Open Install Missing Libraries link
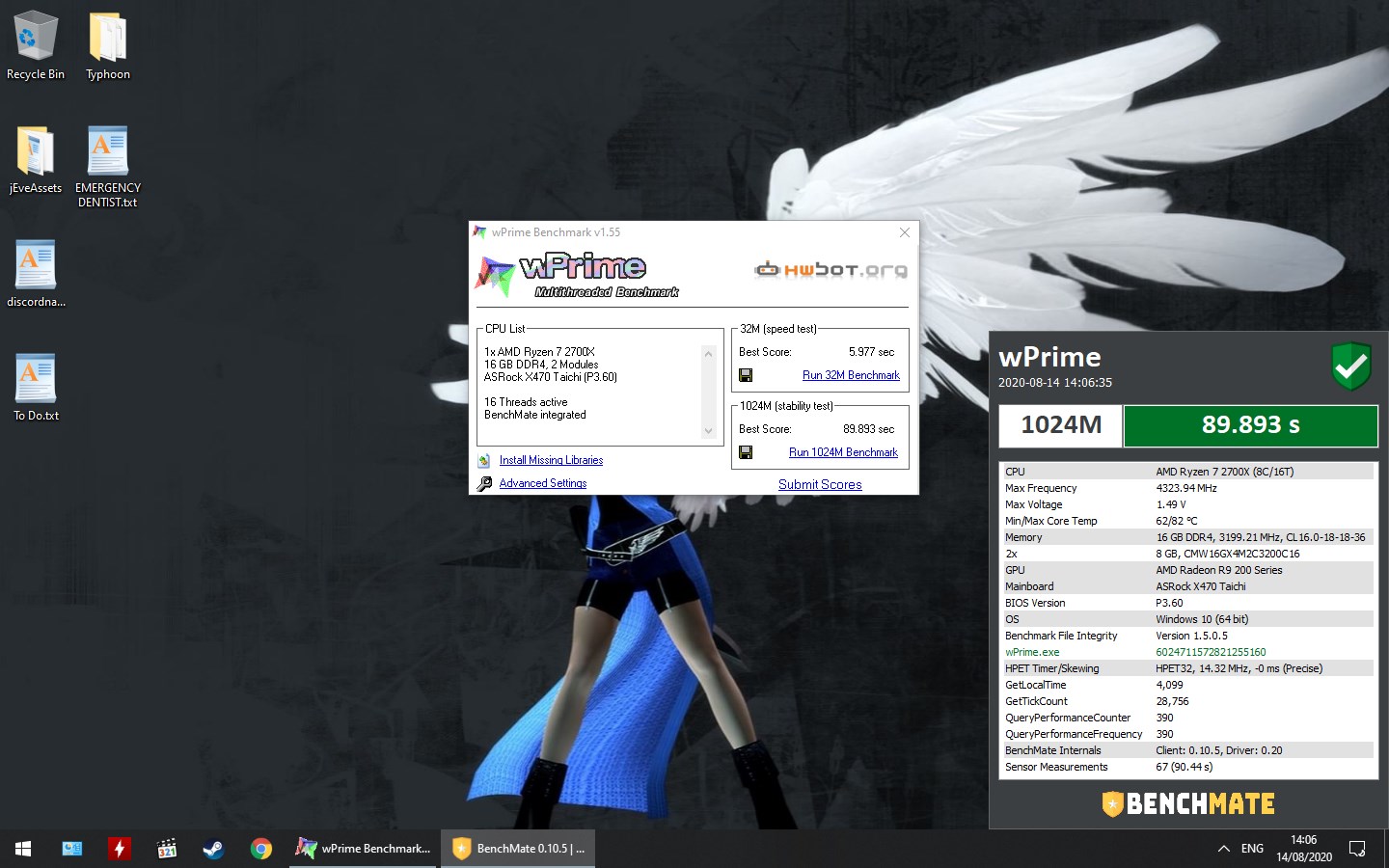Image resolution: width=1389 pixels, height=868 pixels. coord(551,461)
